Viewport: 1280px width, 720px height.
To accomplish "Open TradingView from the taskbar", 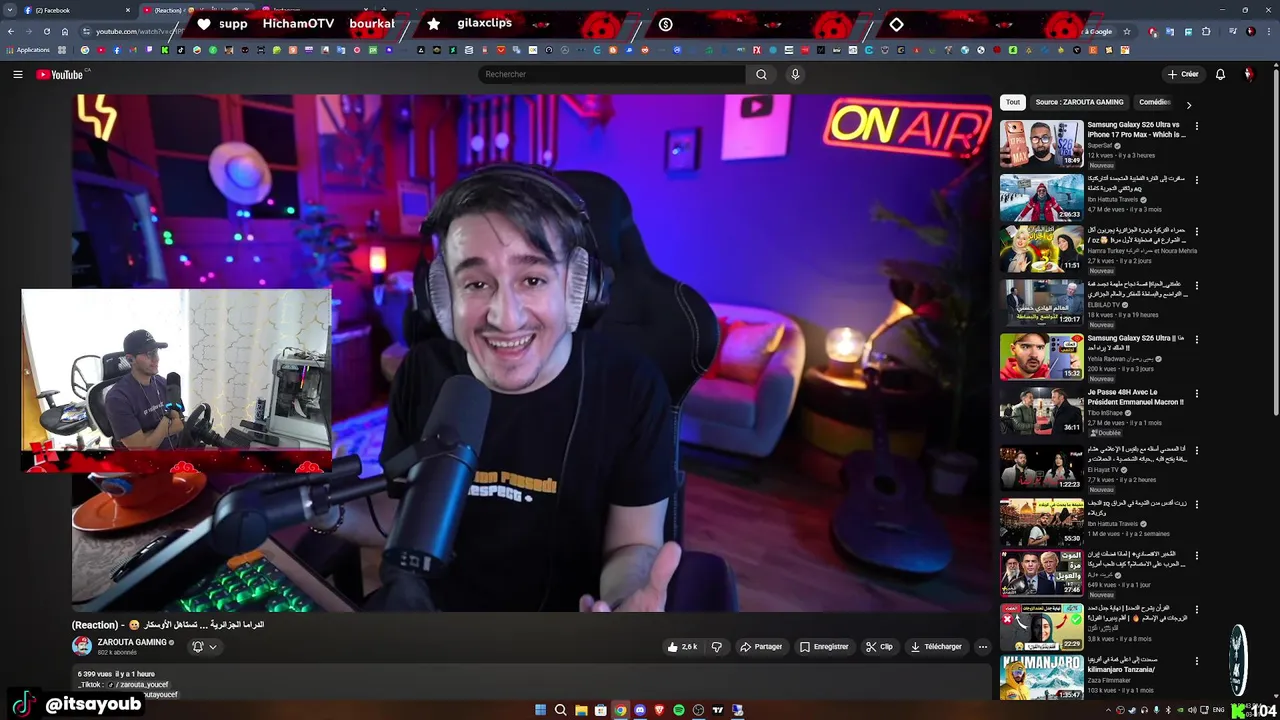I will pos(718,710).
